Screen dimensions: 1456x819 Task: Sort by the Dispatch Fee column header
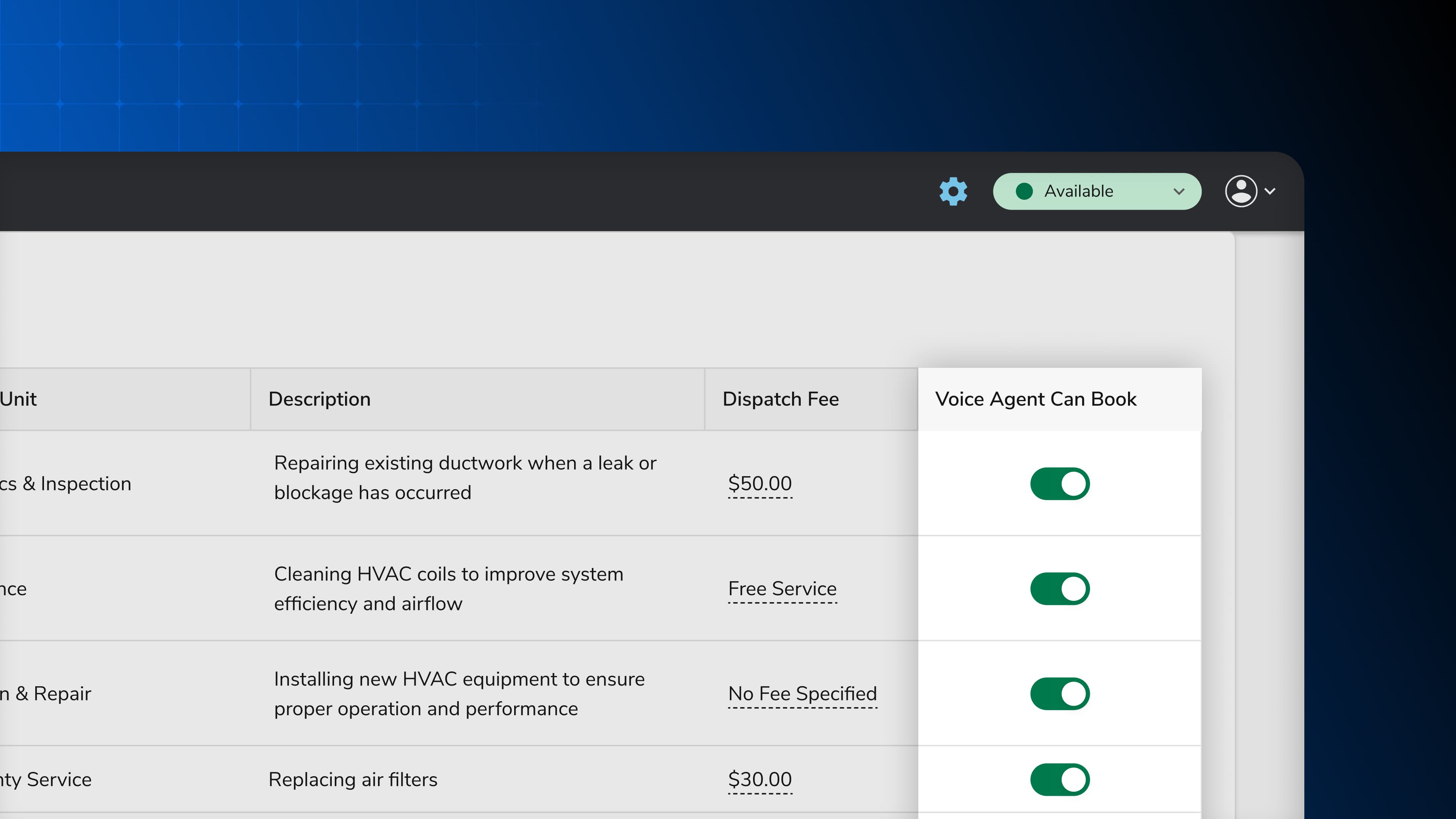(x=781, y=400)
